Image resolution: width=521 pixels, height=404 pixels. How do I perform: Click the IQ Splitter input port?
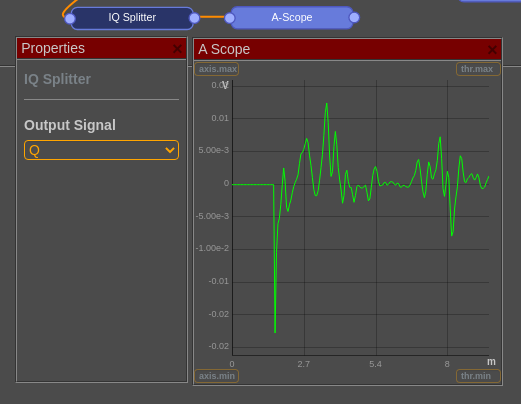70,19
